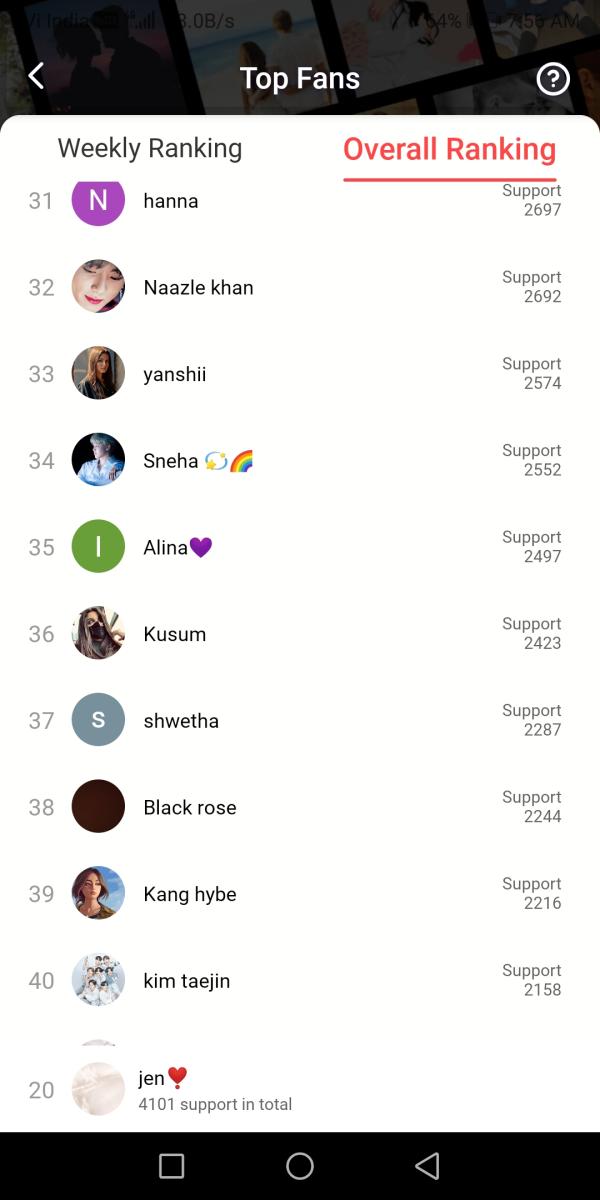Screen dimensions: 600x1200
Task: Tap yanshii's profile photo
Action: coord(98,374)
